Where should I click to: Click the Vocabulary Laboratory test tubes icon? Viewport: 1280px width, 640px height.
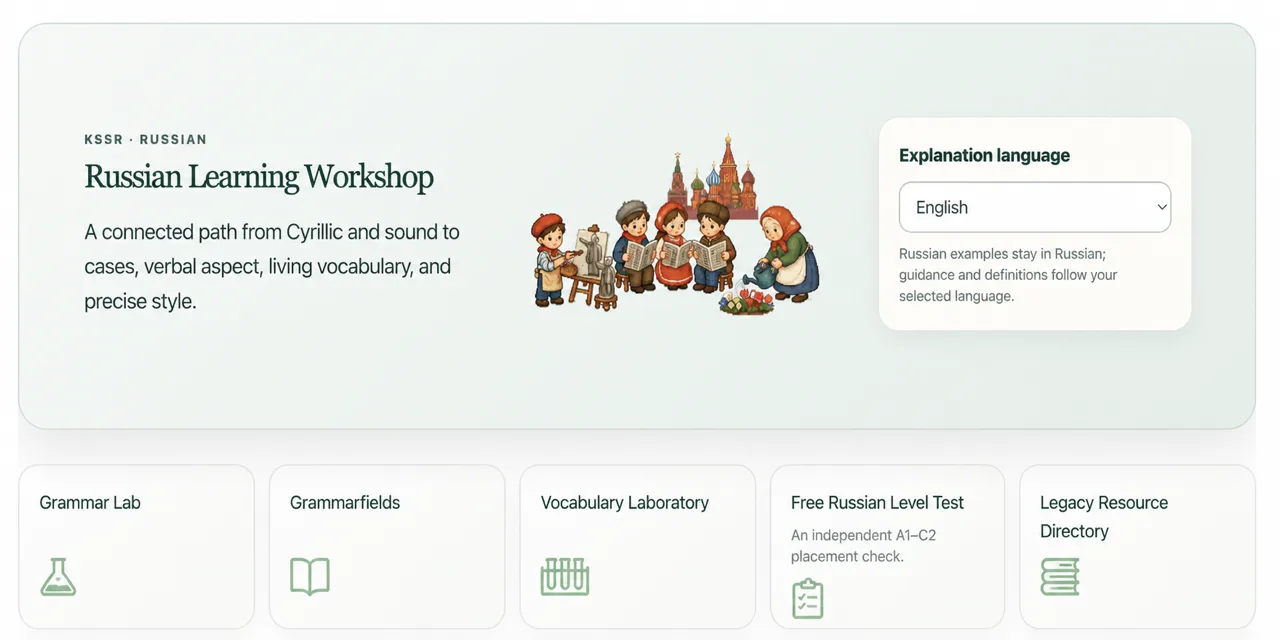pyautogui.click(x=564, y=577)
